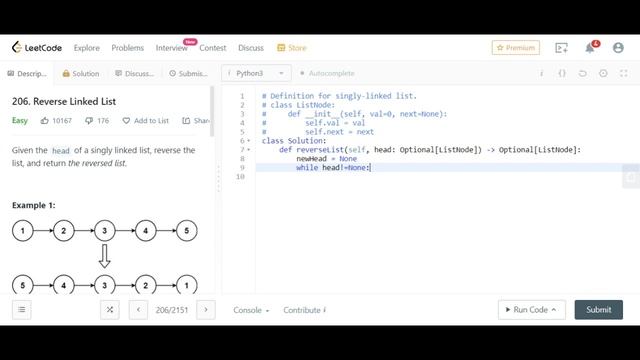
Task: Click the Run Code button
Action: [x=531, y=310]
